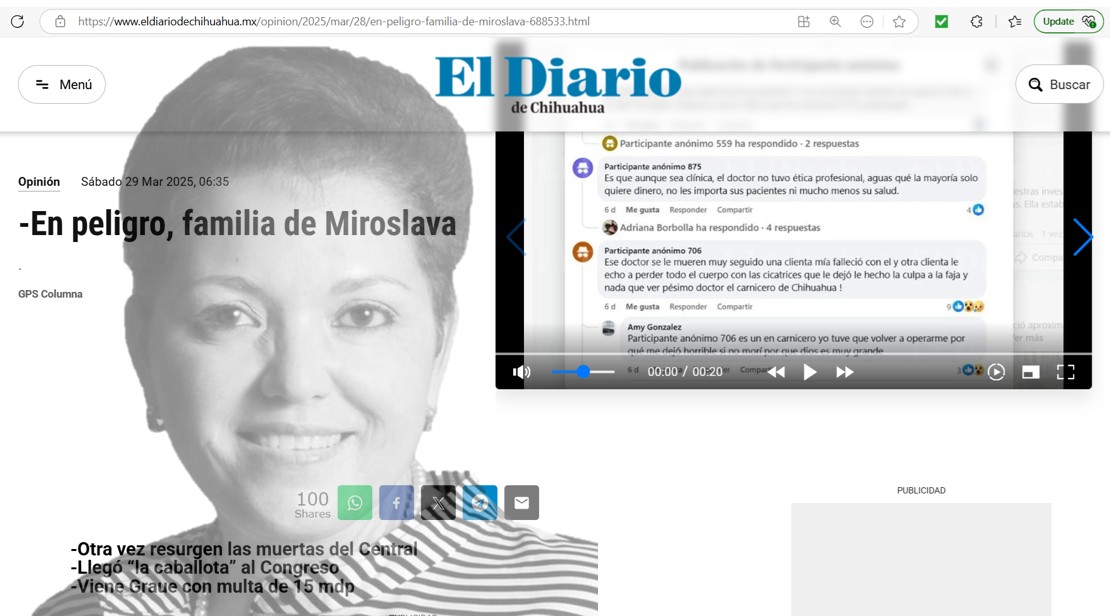Mute the video with speaker icon
The width and height of the screenshot is (1110, 616).
point(522,372)
